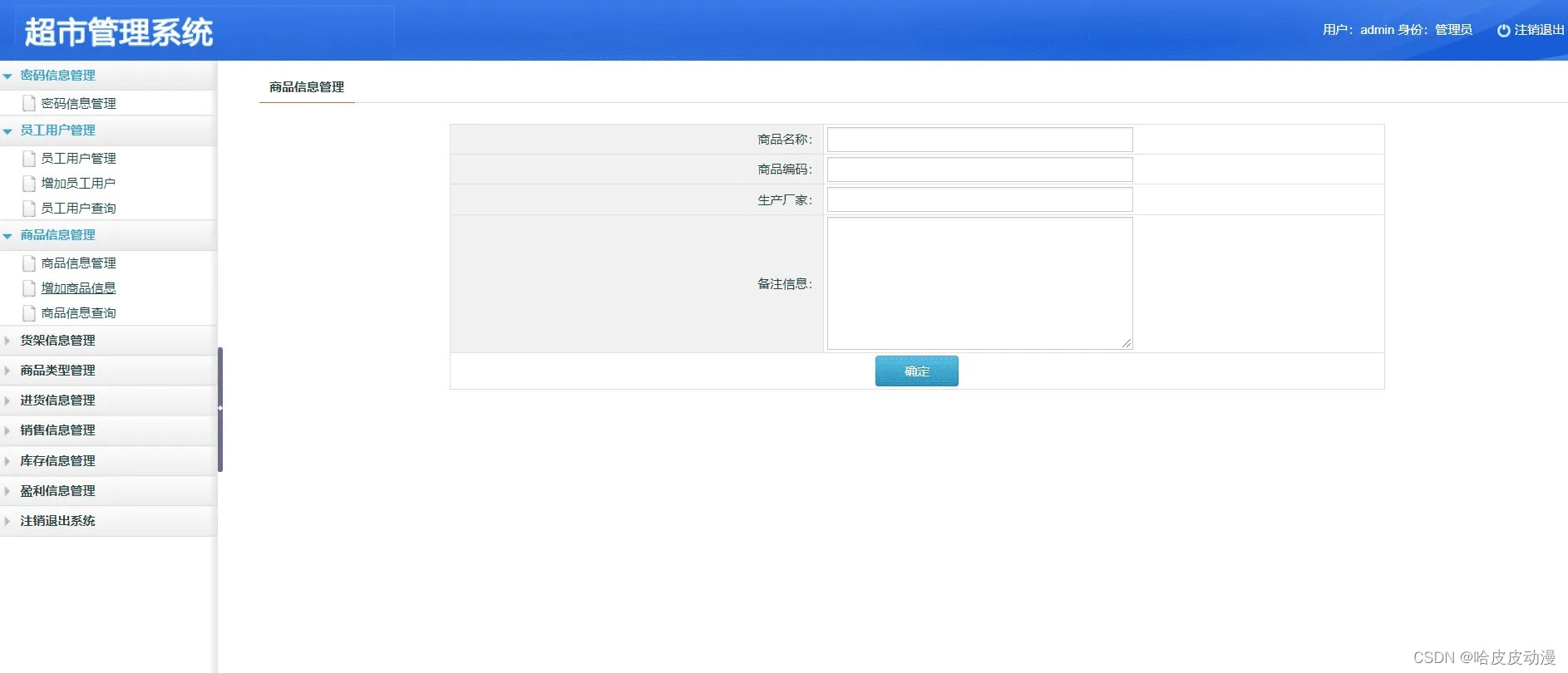Open the 注销退出系统 menu section
The height and width of the screenshot is (673, 1568).
(108, 521)
